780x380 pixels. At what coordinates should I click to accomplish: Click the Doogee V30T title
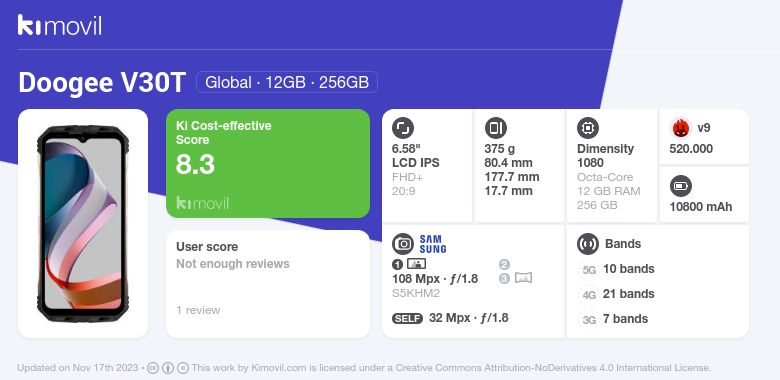tap(102, 83)
